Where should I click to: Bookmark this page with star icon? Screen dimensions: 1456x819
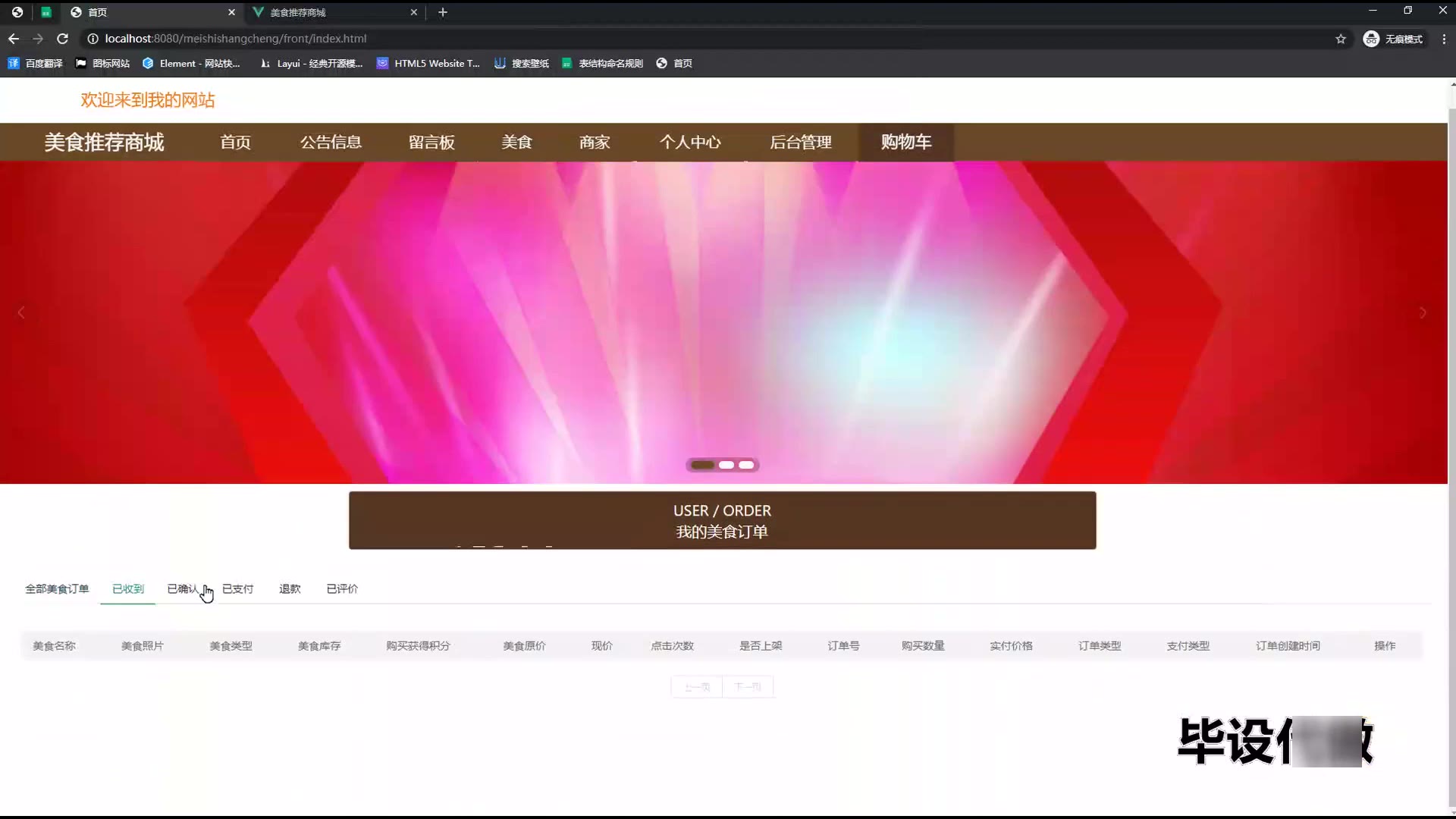pos(1341,39)
